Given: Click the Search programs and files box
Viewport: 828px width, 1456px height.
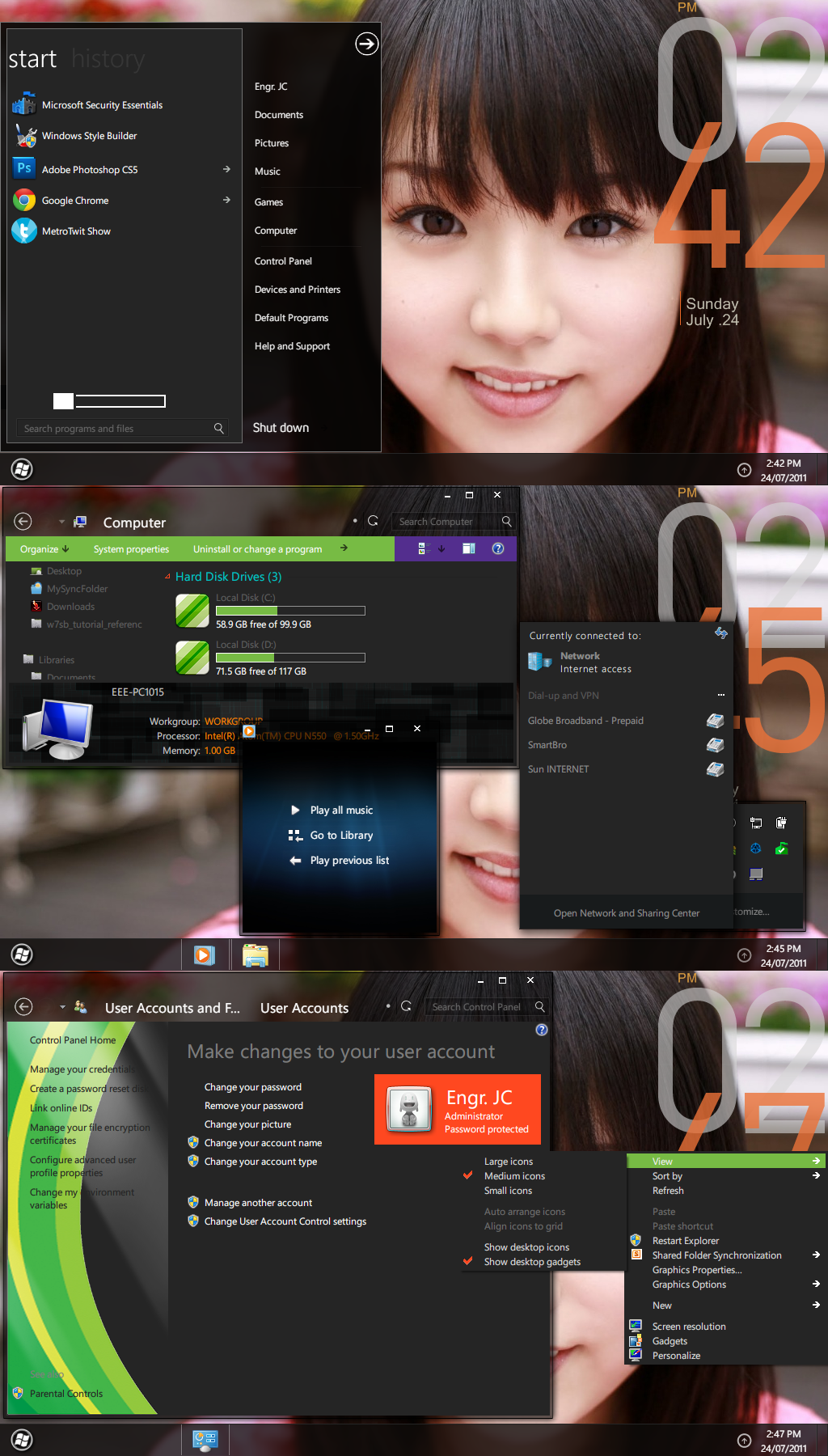Looking at the screenshot, I should (x=123, y=429).
